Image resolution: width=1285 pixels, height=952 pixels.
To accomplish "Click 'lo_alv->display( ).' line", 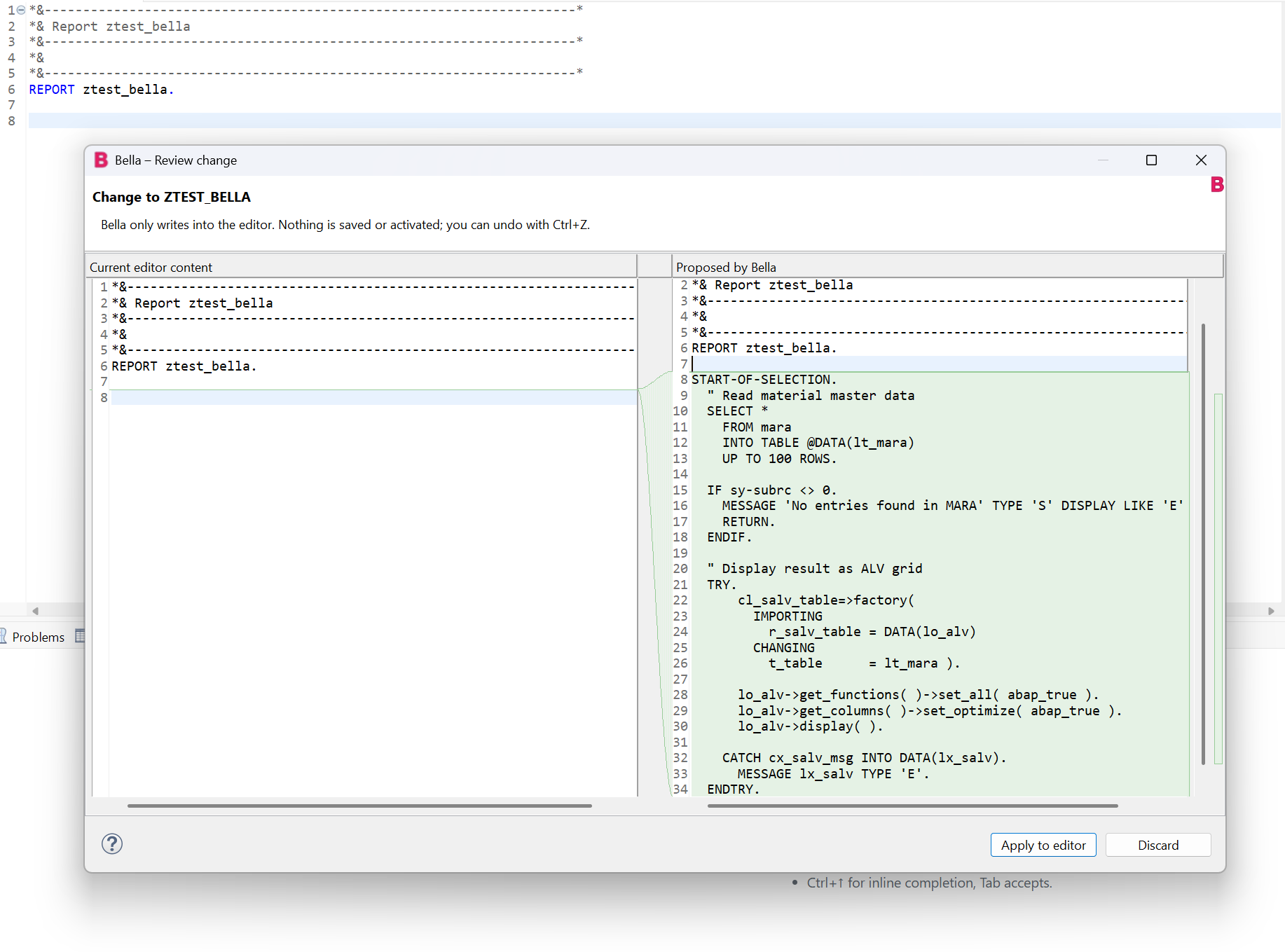I will [x=810, y=726].
